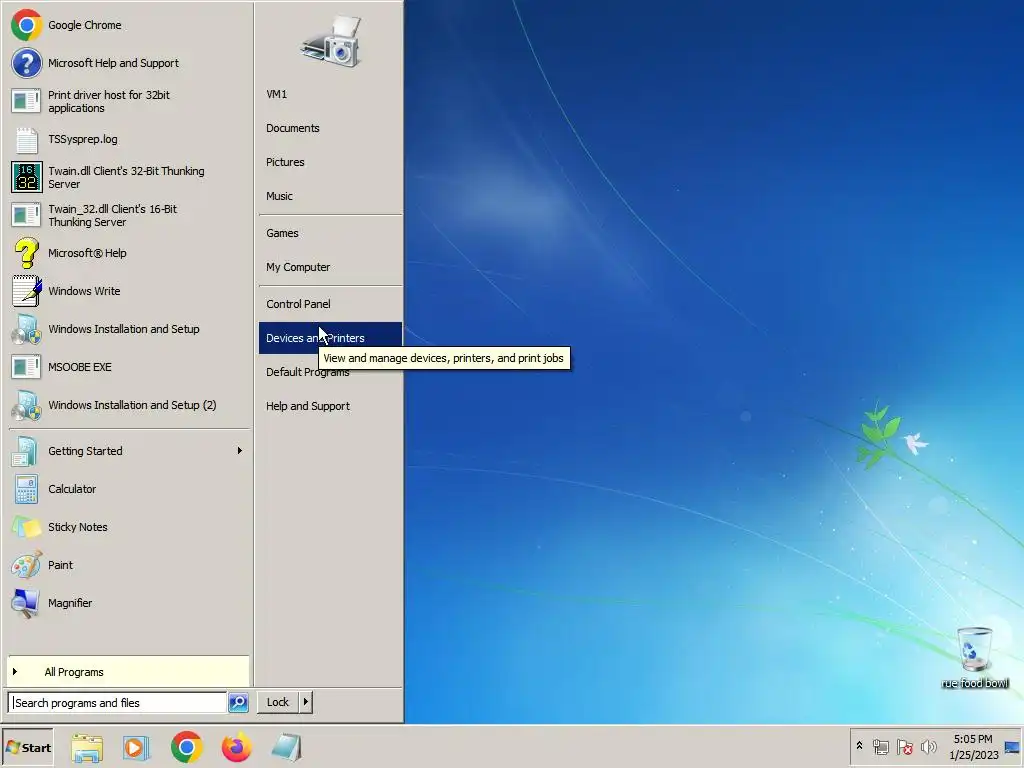Screen dimensions: 1024x768
Task: Expand the All Programs list
Action: click(129, 672)
